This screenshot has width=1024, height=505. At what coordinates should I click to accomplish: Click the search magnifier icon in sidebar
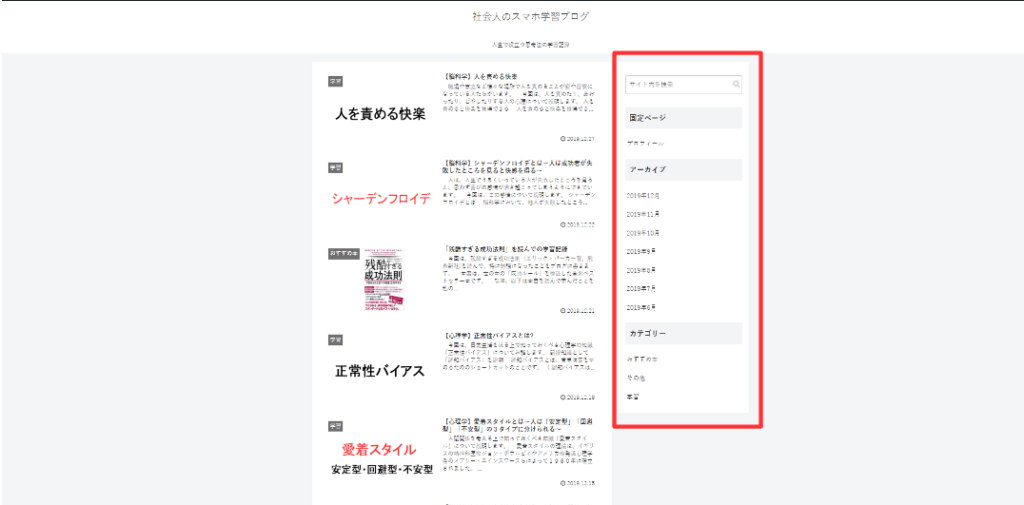point(736,85)
